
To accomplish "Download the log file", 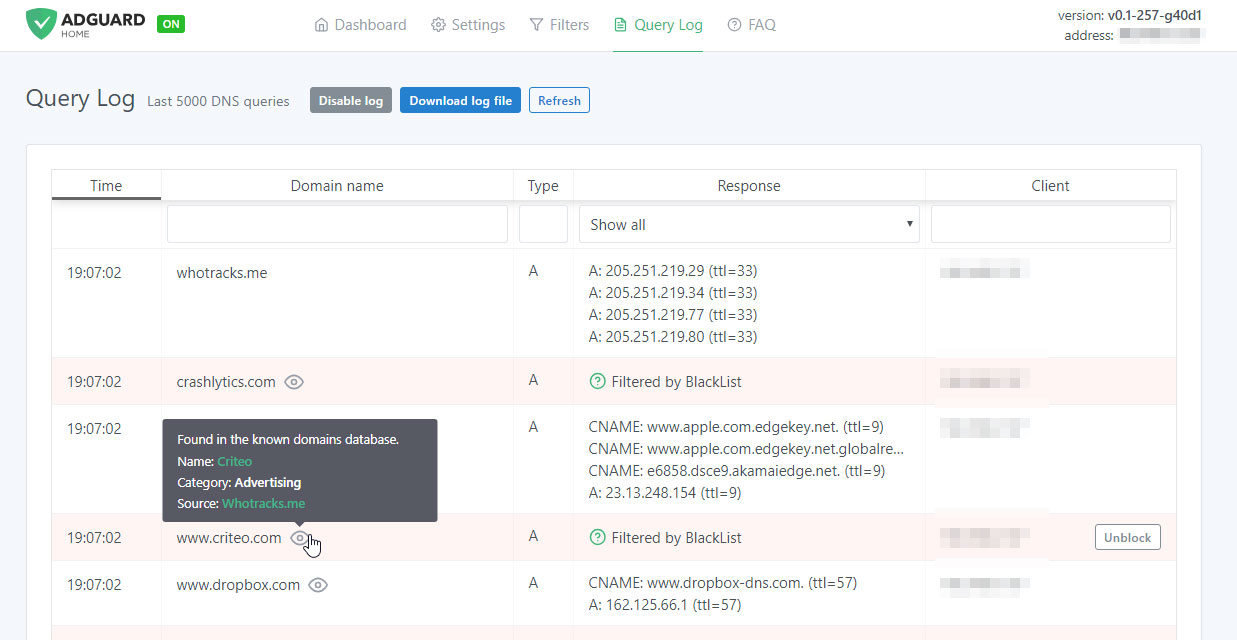I will coord(460,101).
